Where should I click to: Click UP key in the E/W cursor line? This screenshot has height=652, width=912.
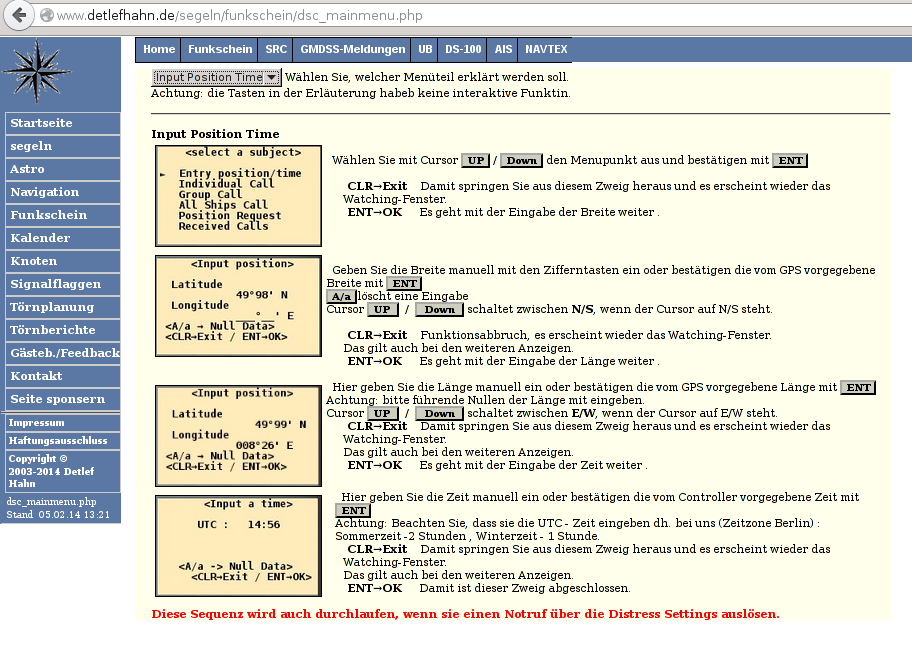click(x=382, y=414)
